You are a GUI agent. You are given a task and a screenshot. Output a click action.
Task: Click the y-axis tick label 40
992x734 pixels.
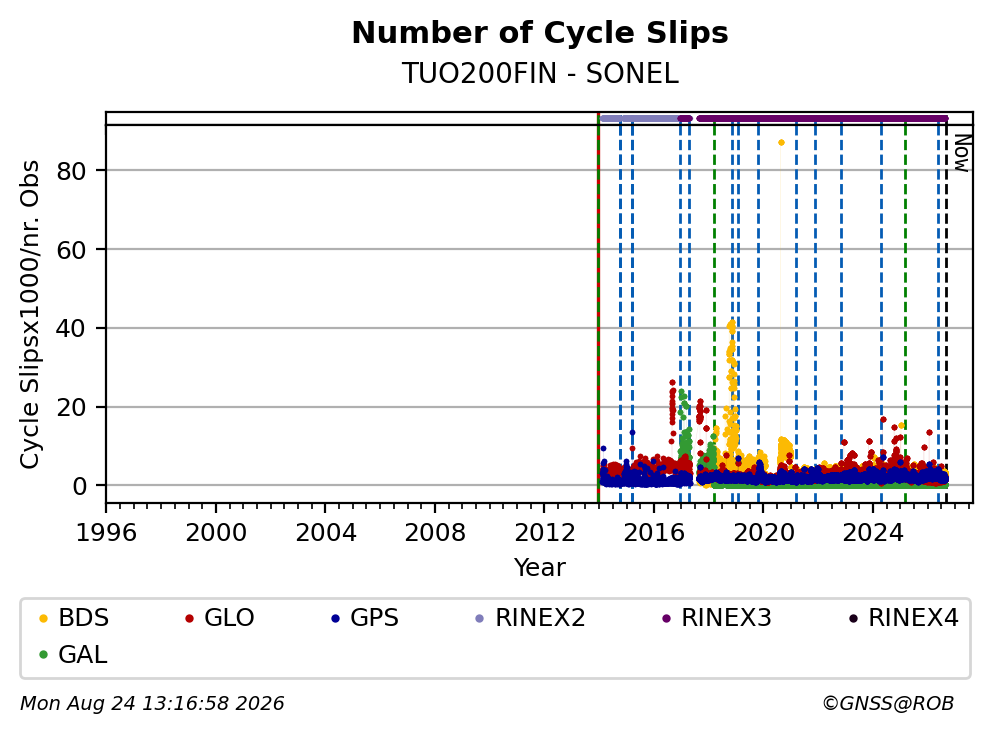[x=71, y=328]
